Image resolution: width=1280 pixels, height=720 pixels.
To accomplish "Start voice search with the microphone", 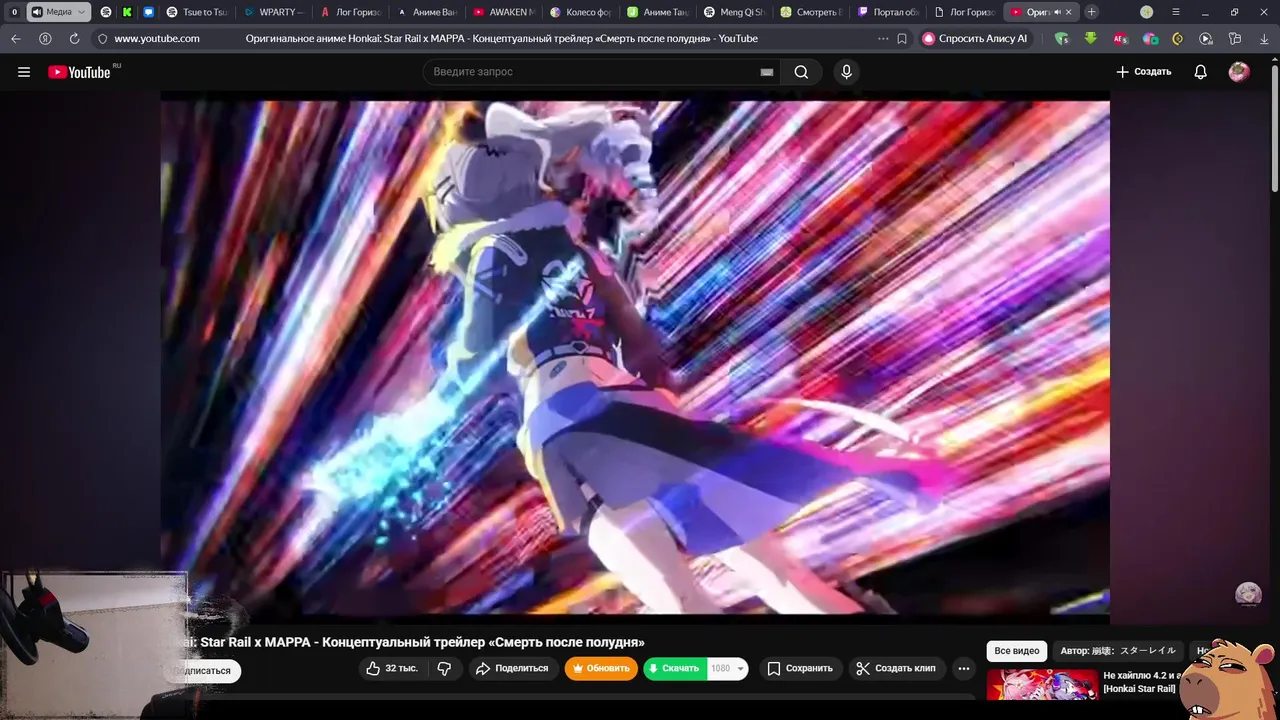I will click(x=846, y=72).
